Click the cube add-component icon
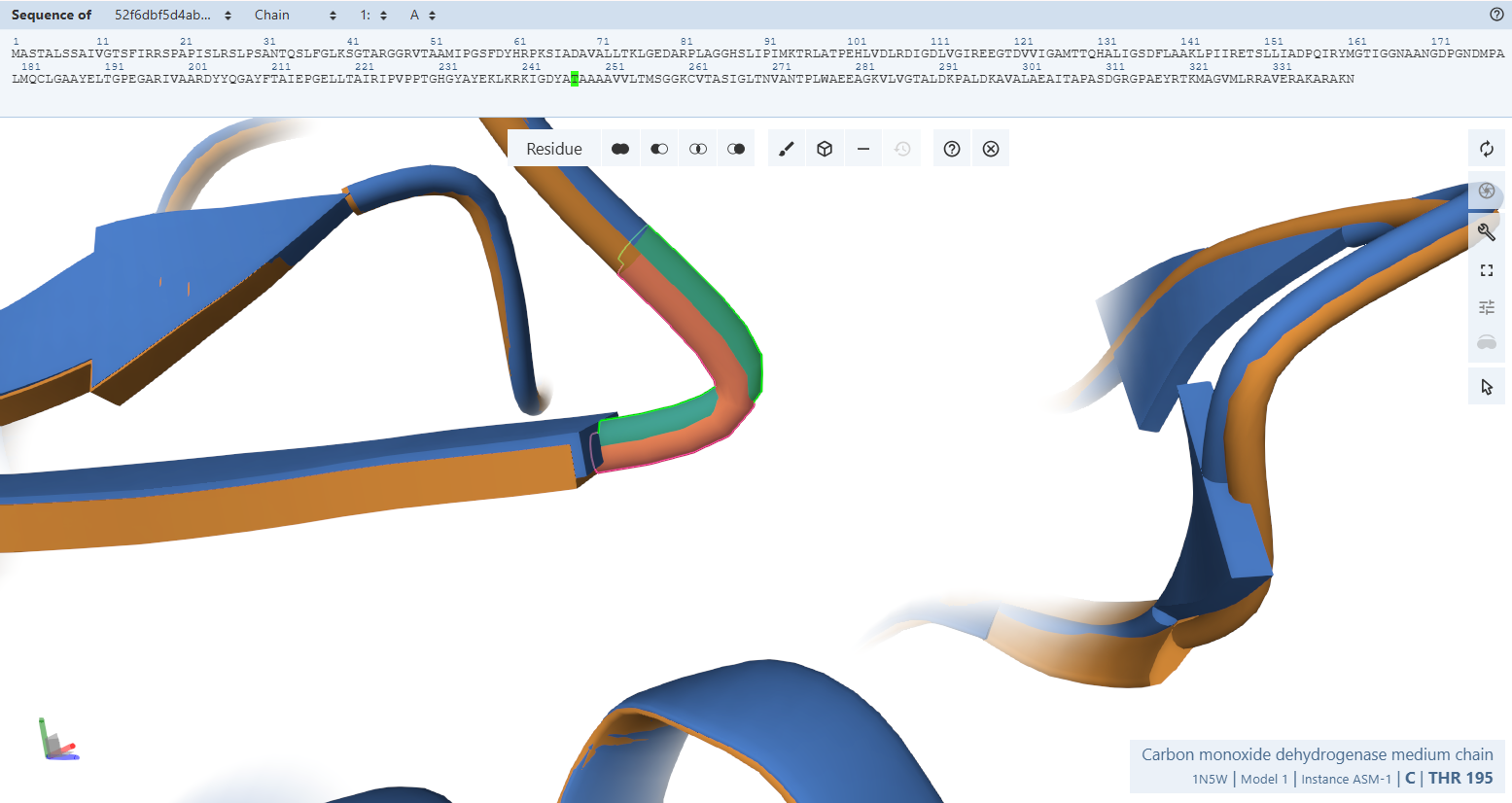Screen dimensions: 1512x803 tap(825, 149)
